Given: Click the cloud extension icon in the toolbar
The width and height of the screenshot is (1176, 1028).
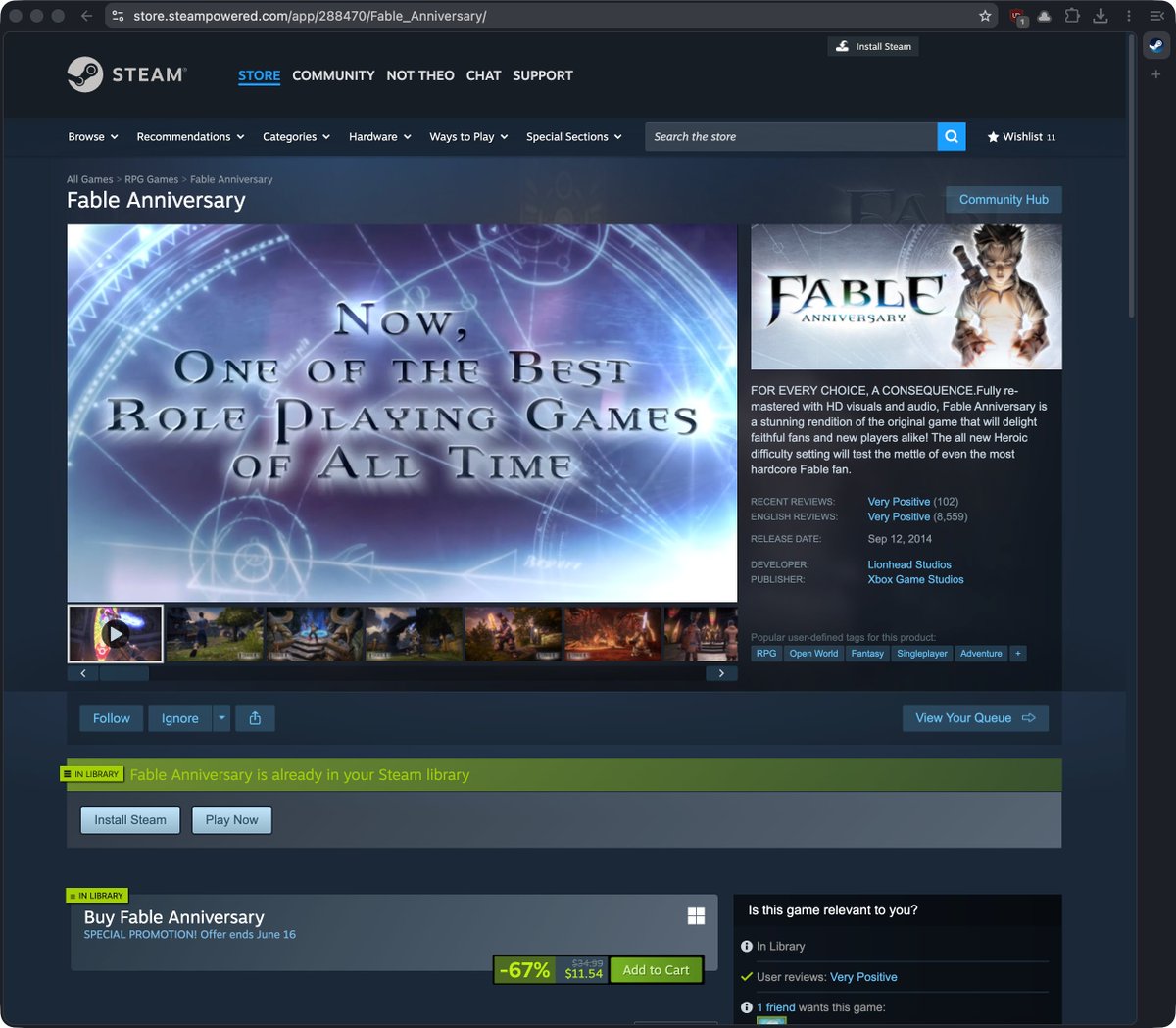Looking at the screenshot, I should click(1045, 16).
